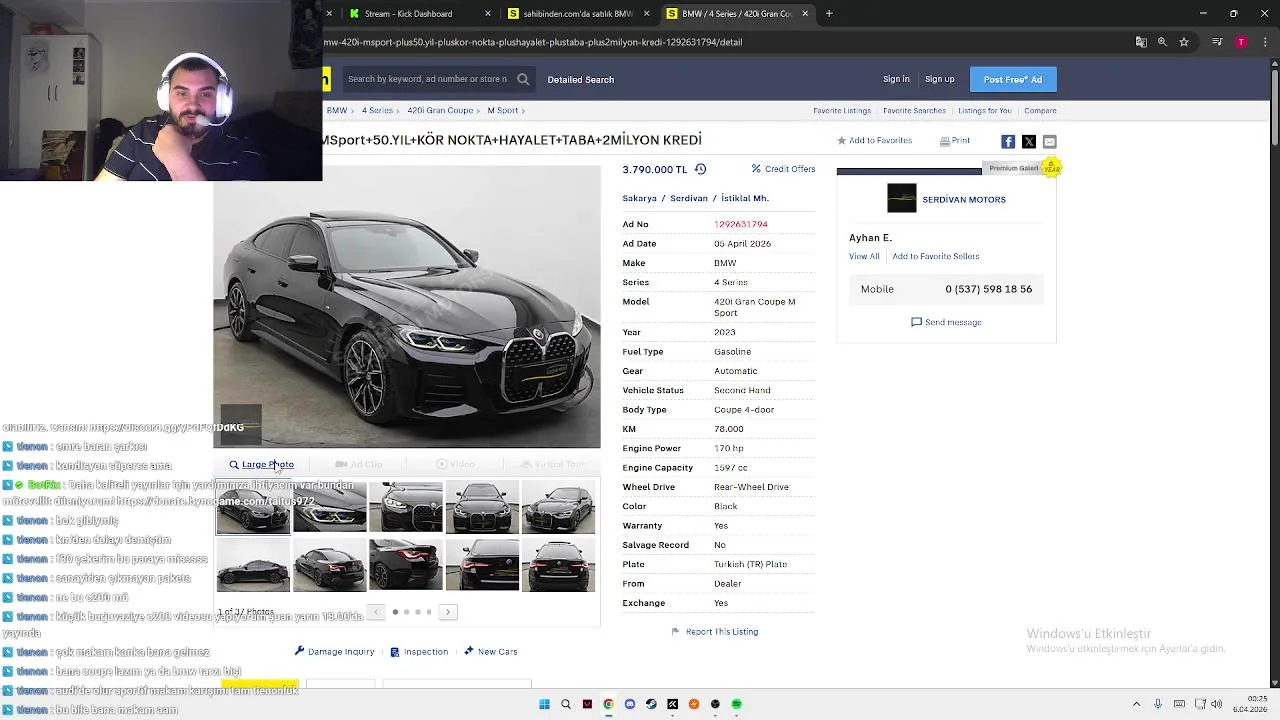
Task: Select the BMW / 4 Series tab
Action: (737, 14)
